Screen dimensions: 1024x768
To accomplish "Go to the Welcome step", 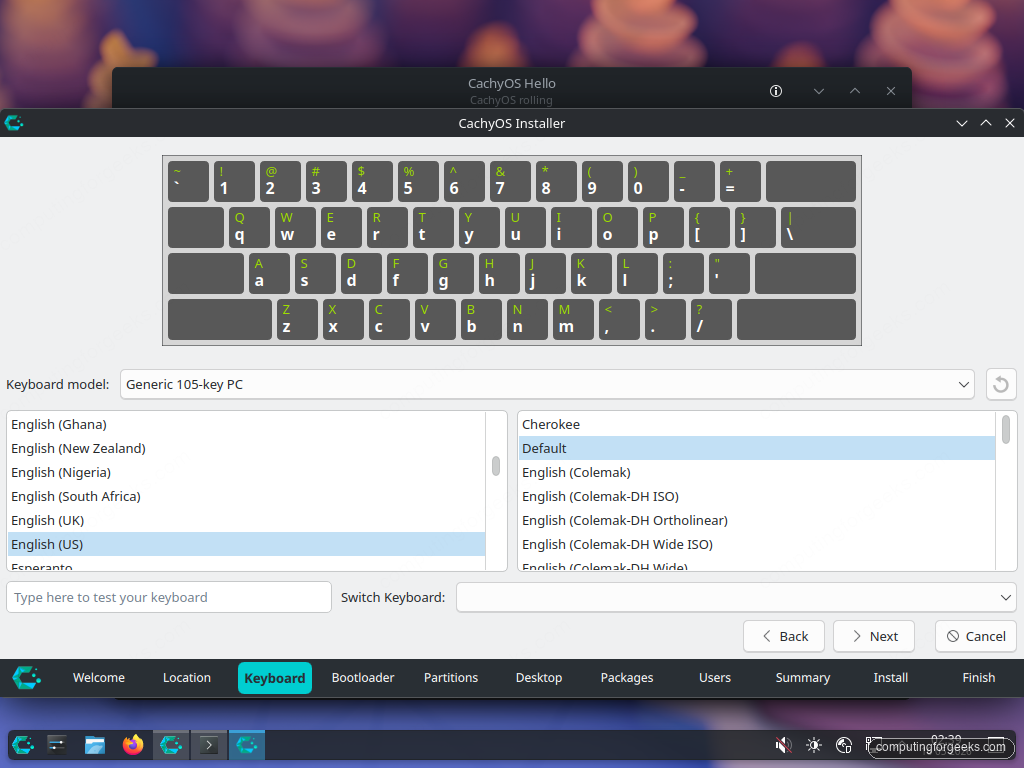I will click(x=99, y=677).
